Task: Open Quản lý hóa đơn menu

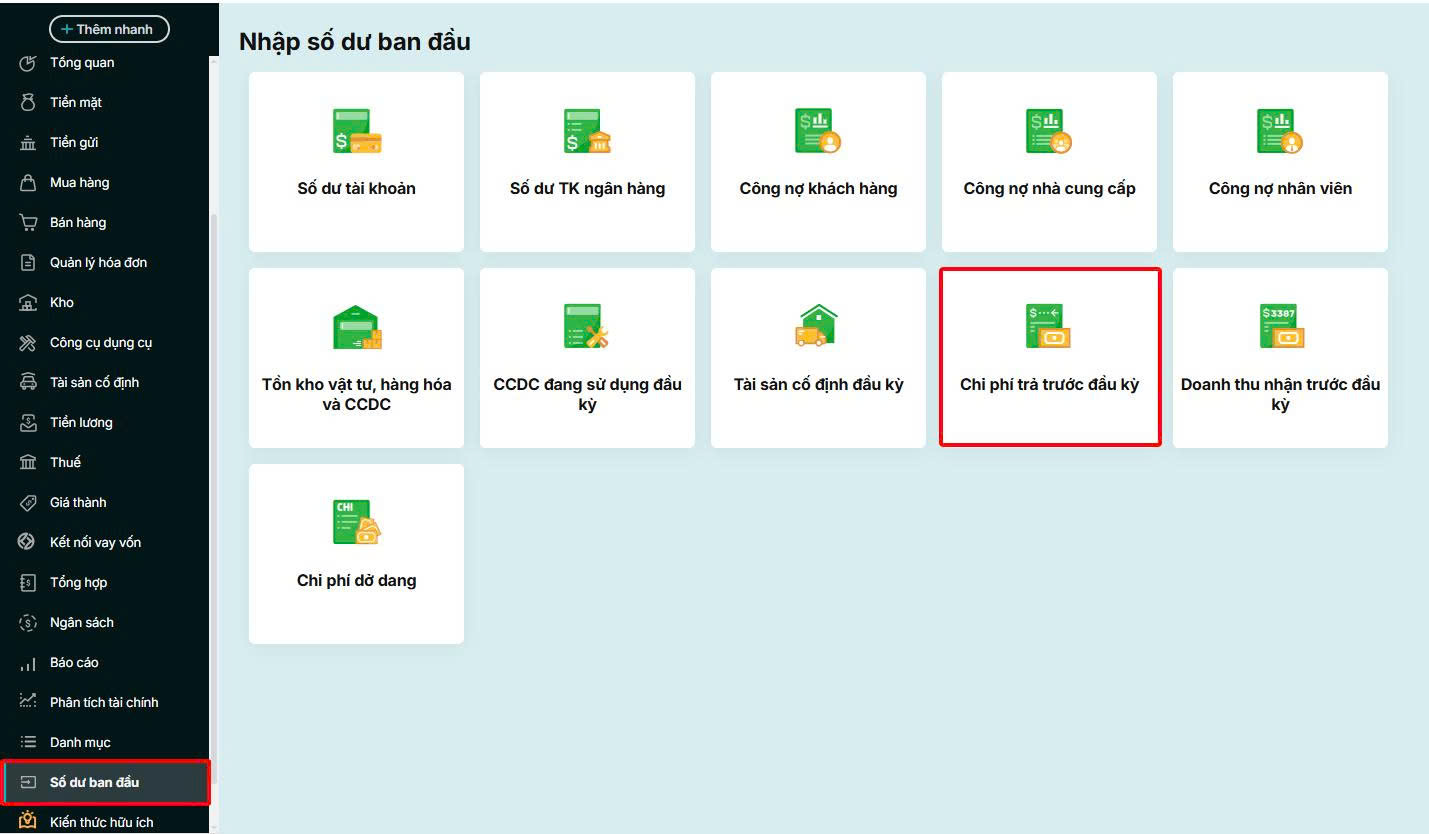Action: click(x=99, y=263)
